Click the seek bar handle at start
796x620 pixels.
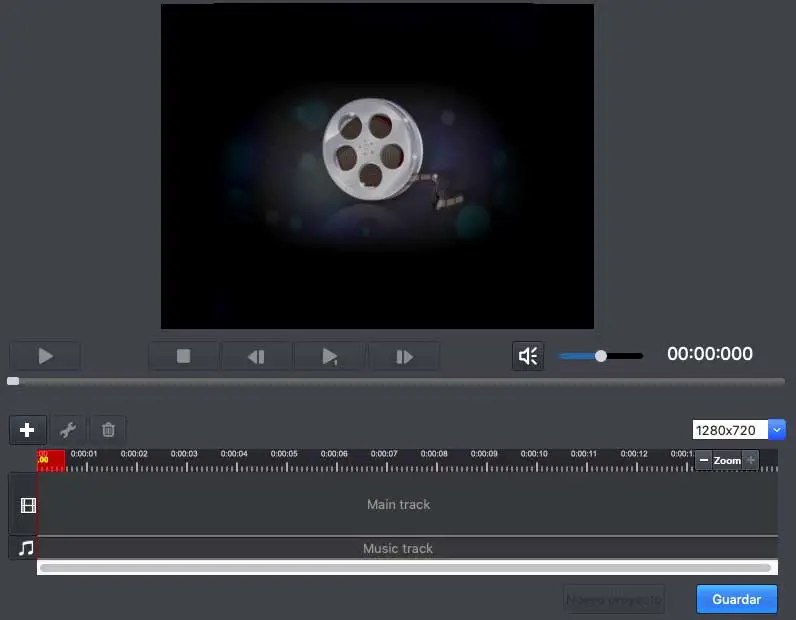13,381
